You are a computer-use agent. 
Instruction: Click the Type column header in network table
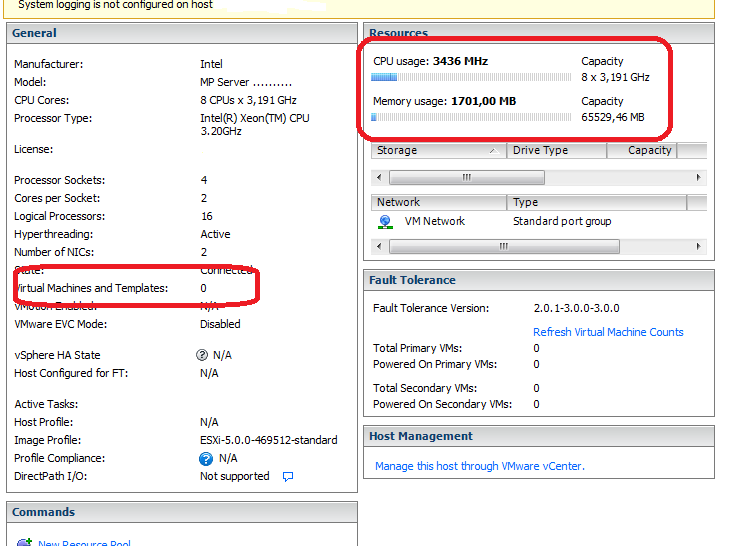(596, 202)
